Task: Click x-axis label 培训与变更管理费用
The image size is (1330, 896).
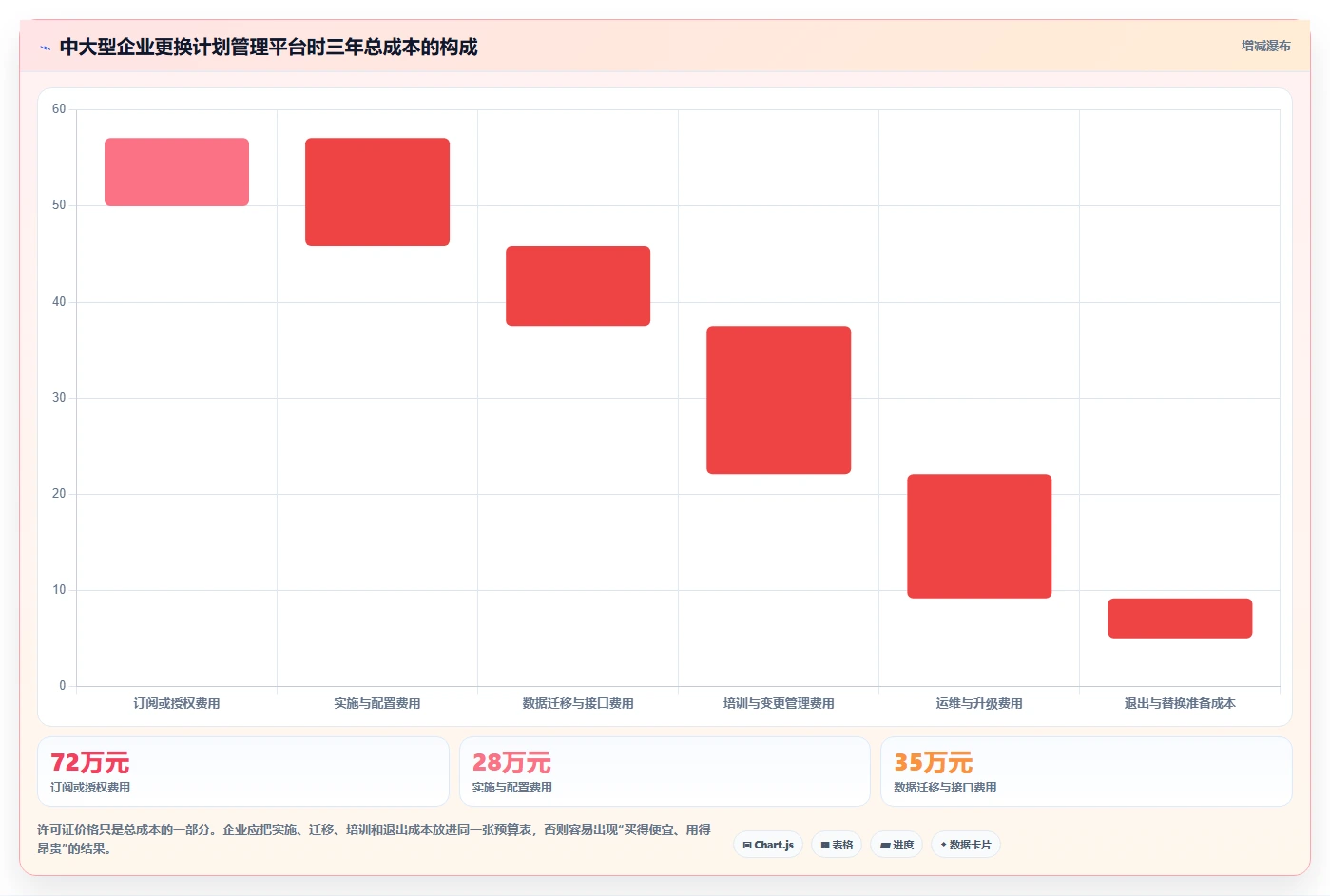Action: coord(779,703)
